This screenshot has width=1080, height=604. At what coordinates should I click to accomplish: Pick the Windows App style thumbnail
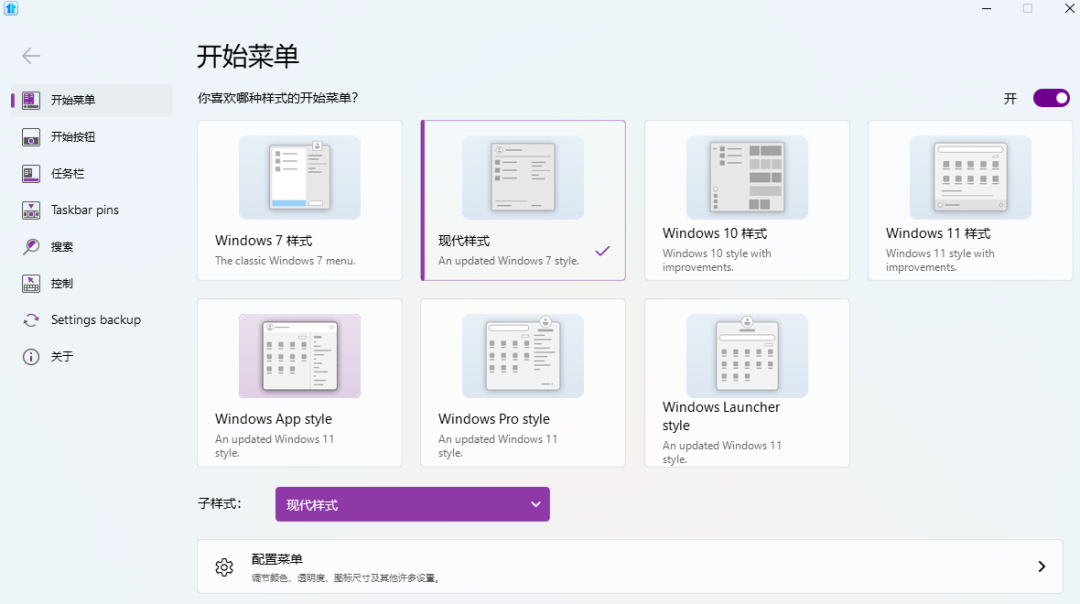tap(300, 356)
